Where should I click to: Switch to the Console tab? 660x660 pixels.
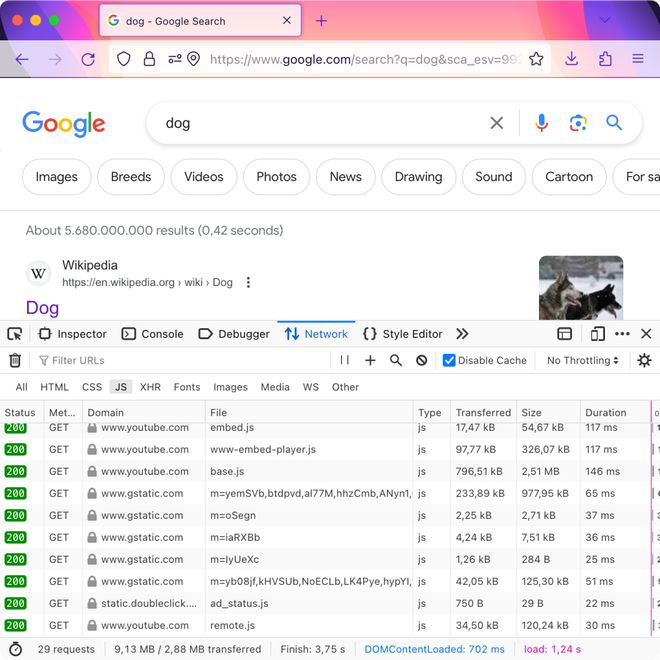[x=152, y=334]
